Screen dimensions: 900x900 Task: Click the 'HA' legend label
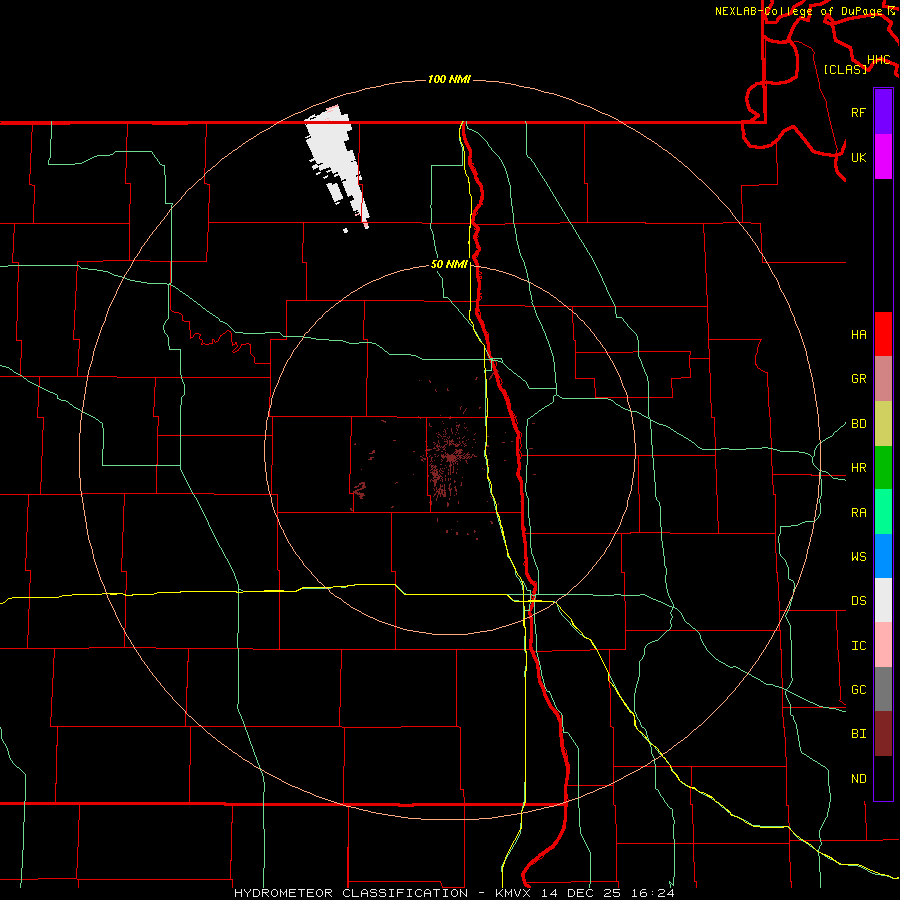(x=858, y=334)
